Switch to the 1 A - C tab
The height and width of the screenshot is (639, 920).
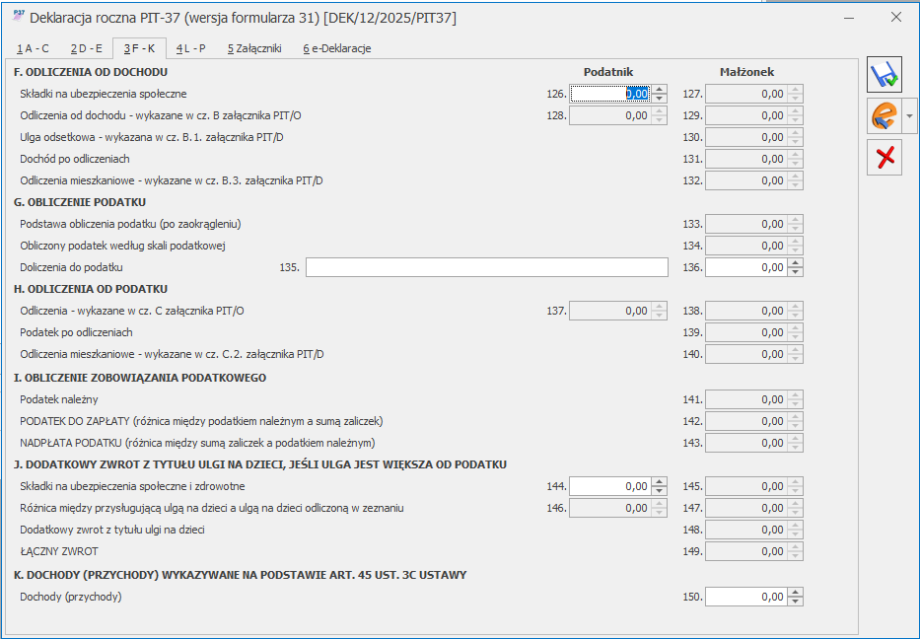pos(33,49)
